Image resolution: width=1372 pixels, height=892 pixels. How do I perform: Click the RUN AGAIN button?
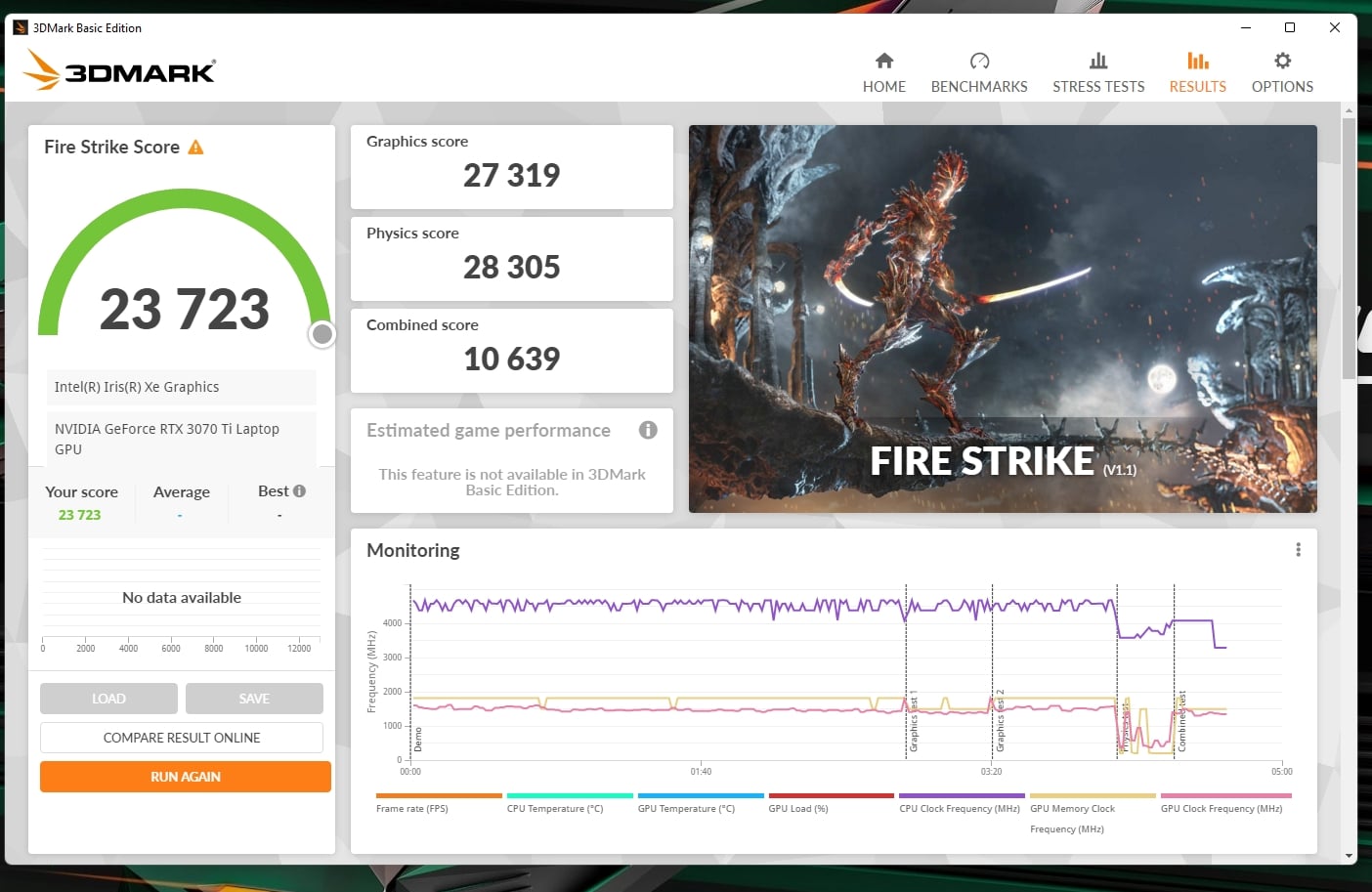186,777
